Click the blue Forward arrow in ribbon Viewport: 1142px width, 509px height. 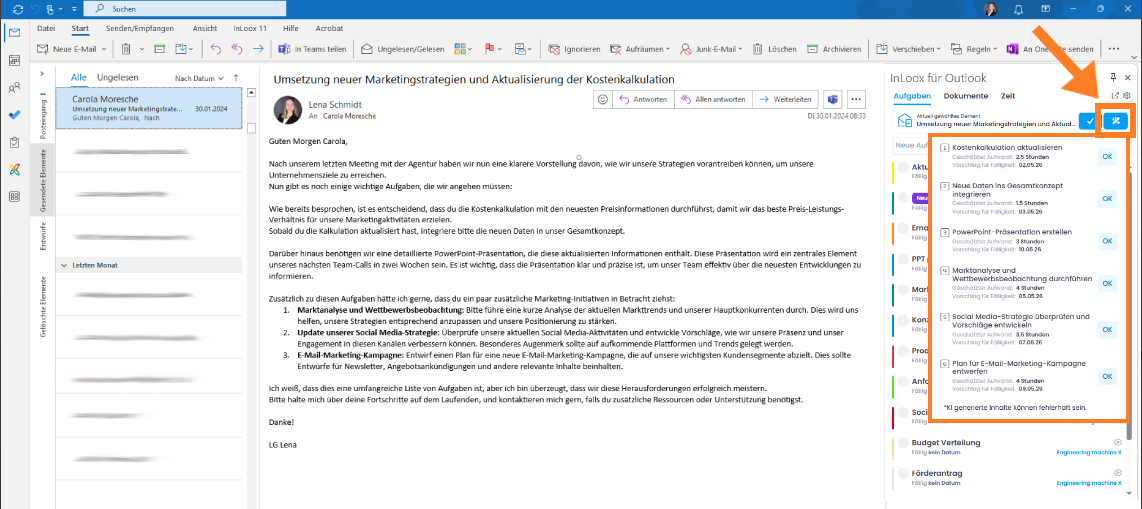tap(258, 49)
